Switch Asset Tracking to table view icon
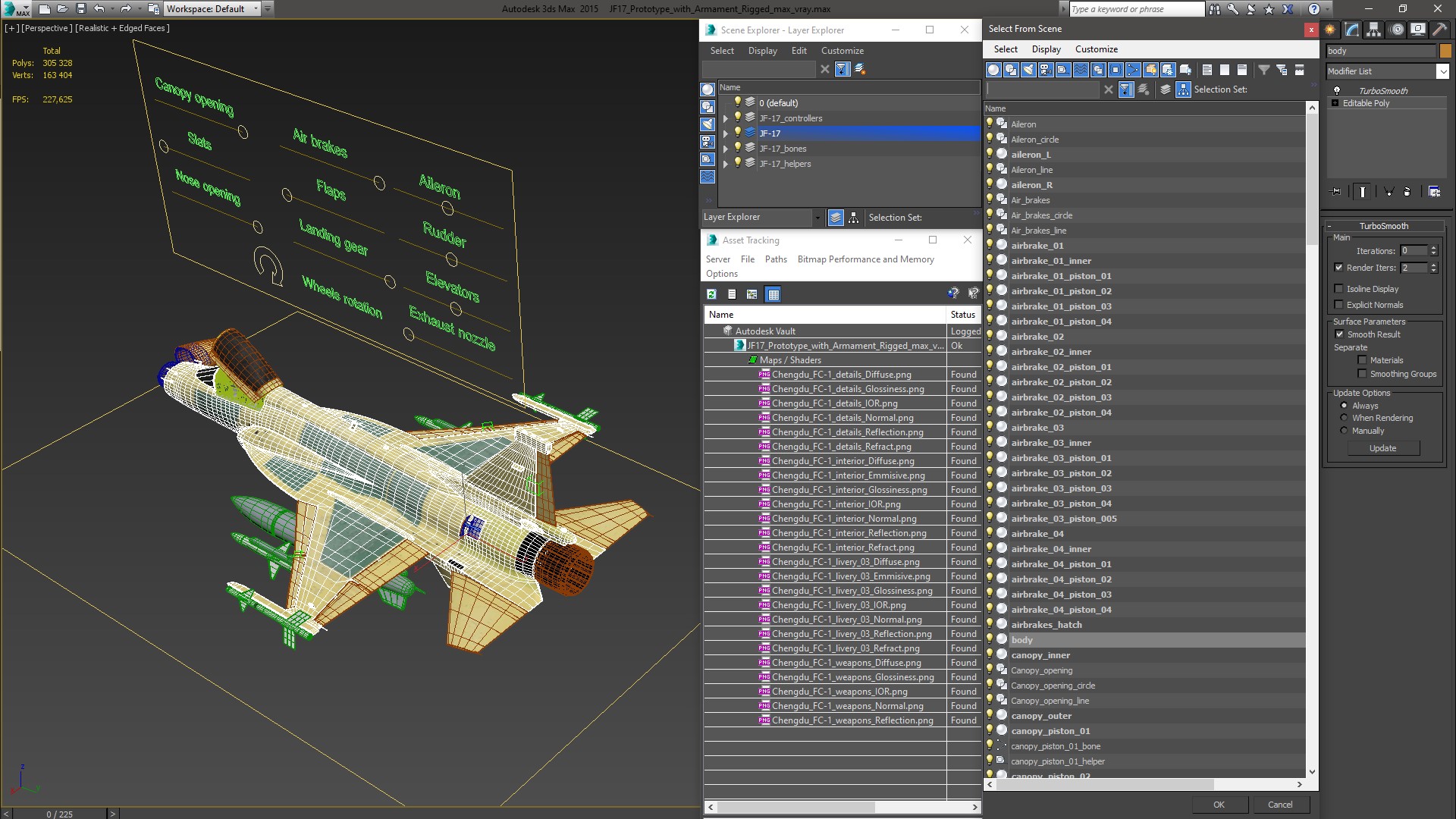Screen dimensions: 1456x819 773,294
